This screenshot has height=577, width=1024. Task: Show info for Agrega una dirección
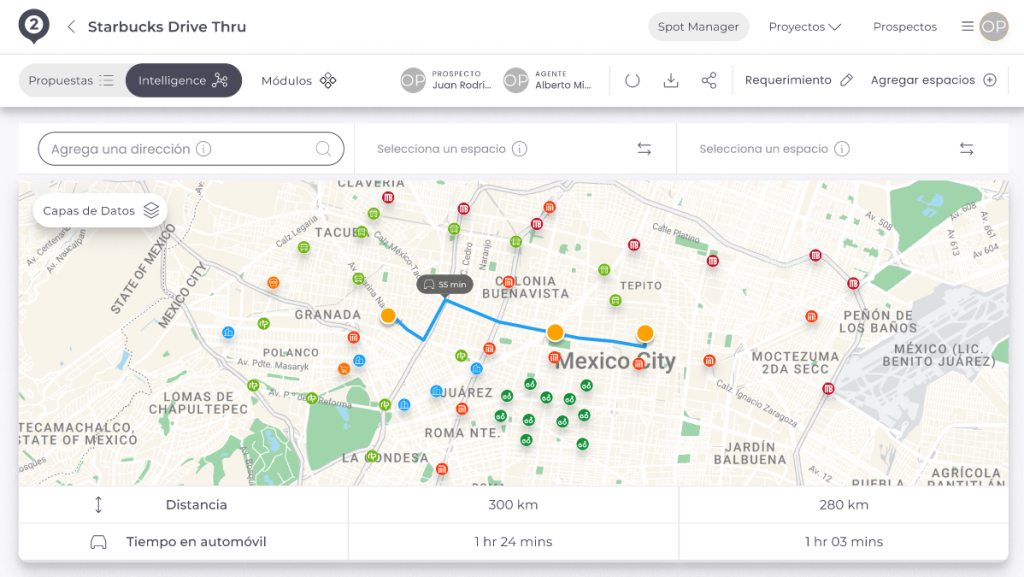[x=204, y=149]
